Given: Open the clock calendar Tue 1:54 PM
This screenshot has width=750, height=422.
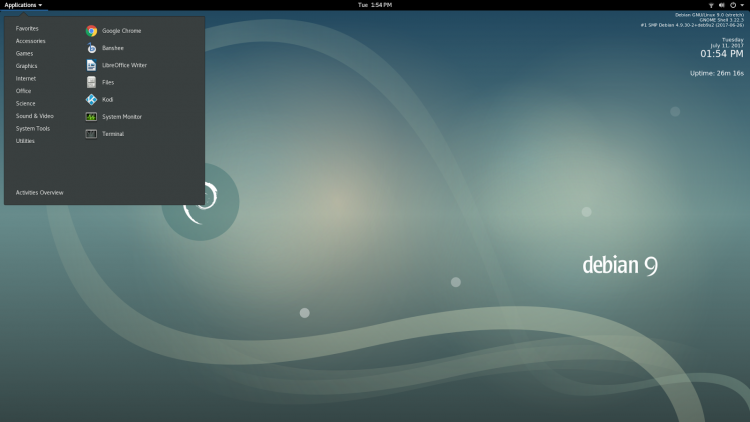Looking at the screenshot, I should (x=375, y=5).
